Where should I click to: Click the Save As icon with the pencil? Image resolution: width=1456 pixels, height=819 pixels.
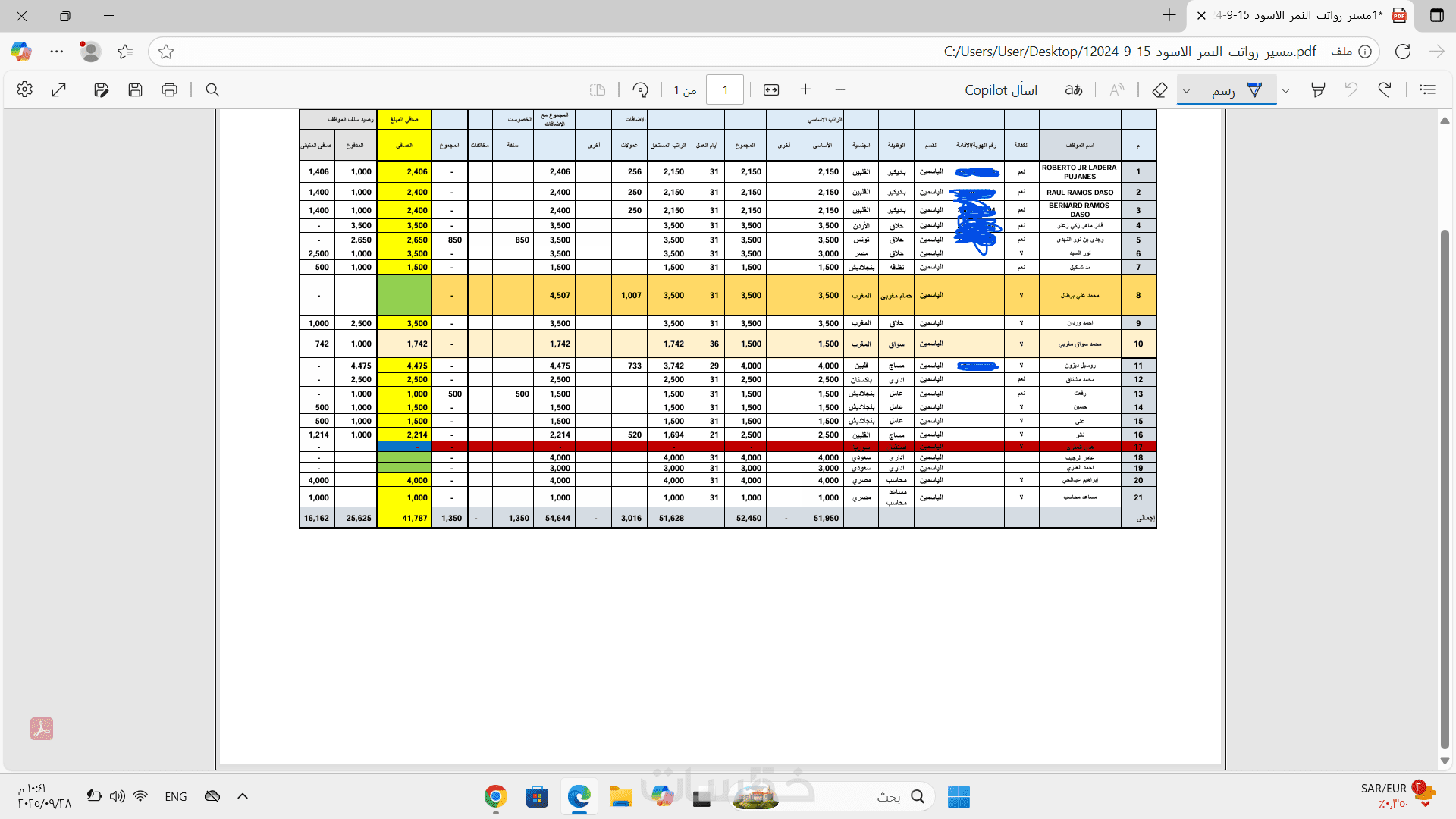click(101, 89)
